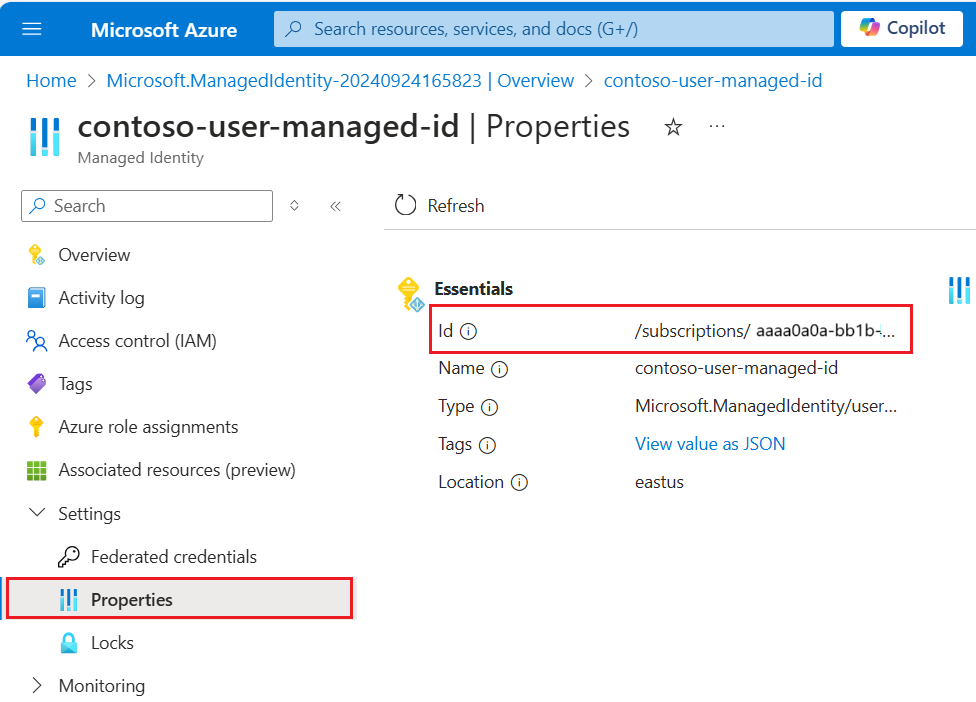This screenshot has height=702, width=976.
Task: Open Access control (IAM)
Action: click(x=137, y=341)
